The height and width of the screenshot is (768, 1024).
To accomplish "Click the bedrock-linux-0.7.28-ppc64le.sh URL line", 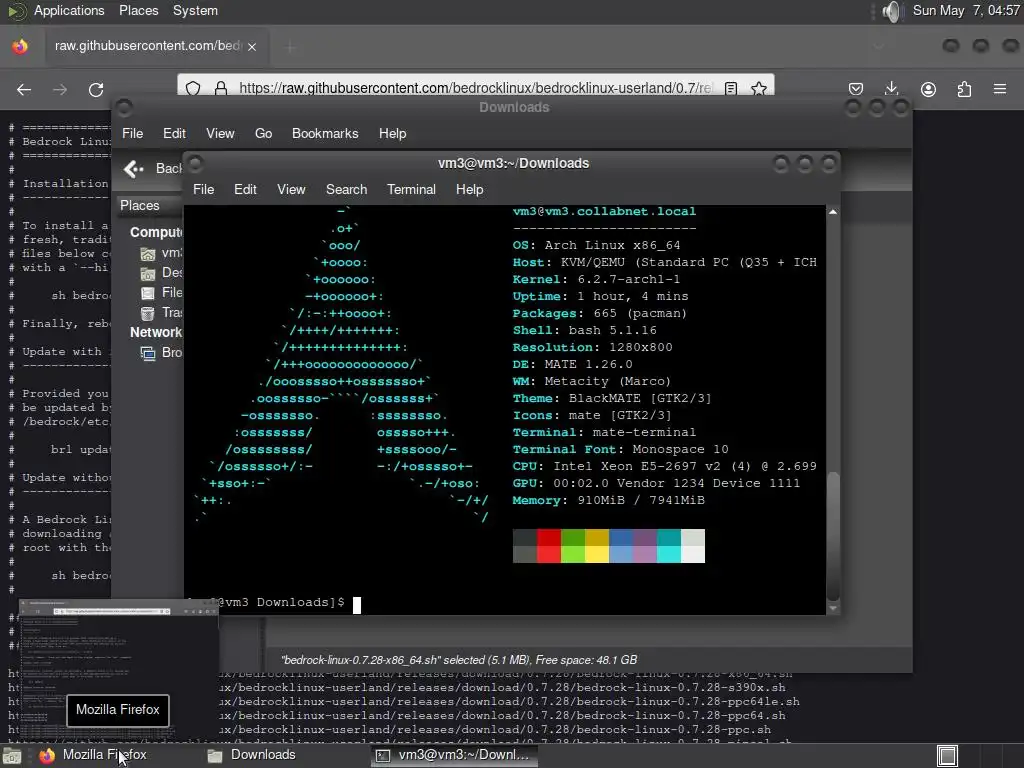I will (509, 702).
